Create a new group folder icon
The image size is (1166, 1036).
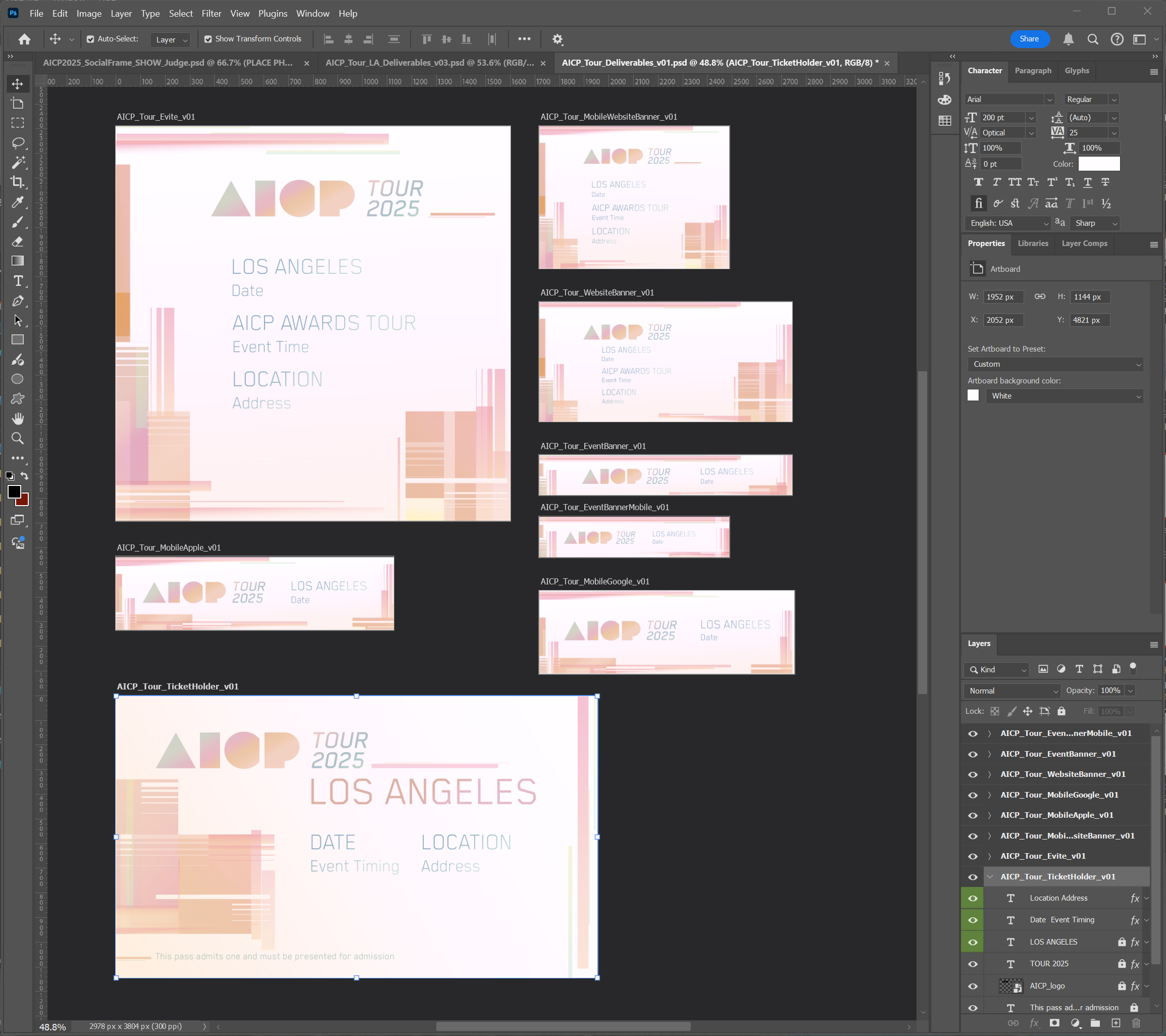(x=1095, y=1023)
